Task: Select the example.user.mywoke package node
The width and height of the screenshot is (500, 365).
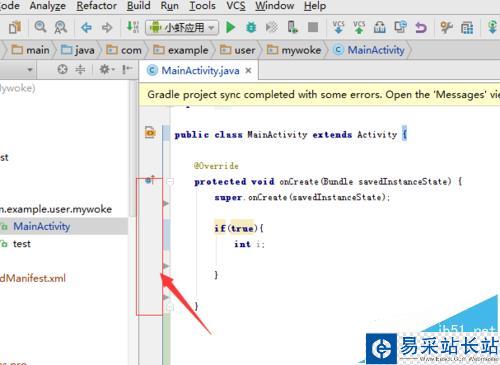Action: click(x=56, y=209)
